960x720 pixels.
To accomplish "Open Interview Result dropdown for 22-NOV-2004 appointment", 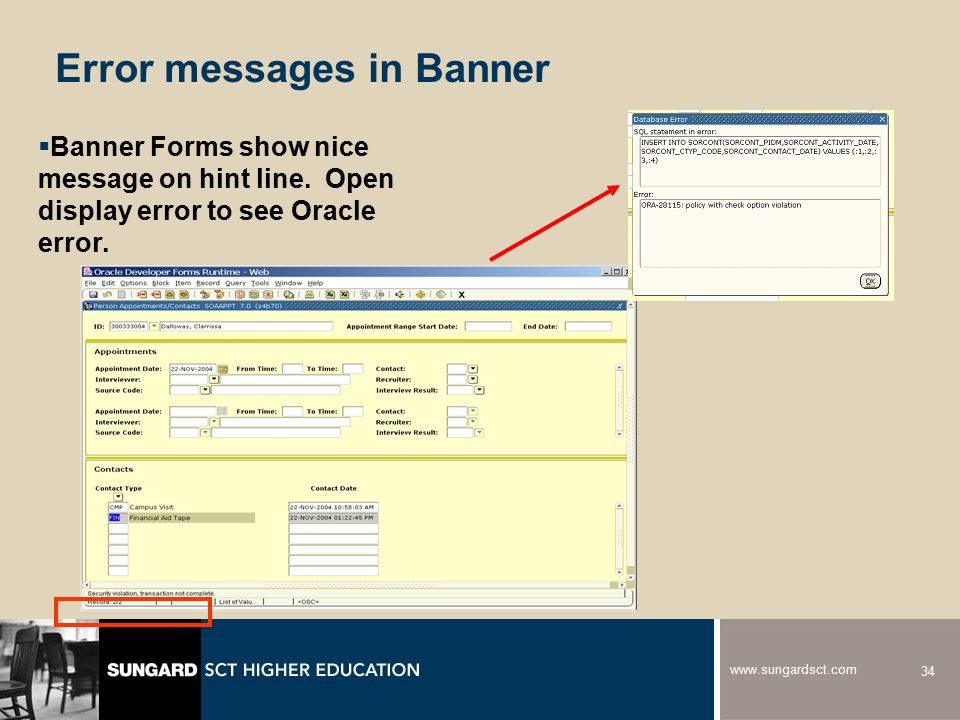I will 479,390.
